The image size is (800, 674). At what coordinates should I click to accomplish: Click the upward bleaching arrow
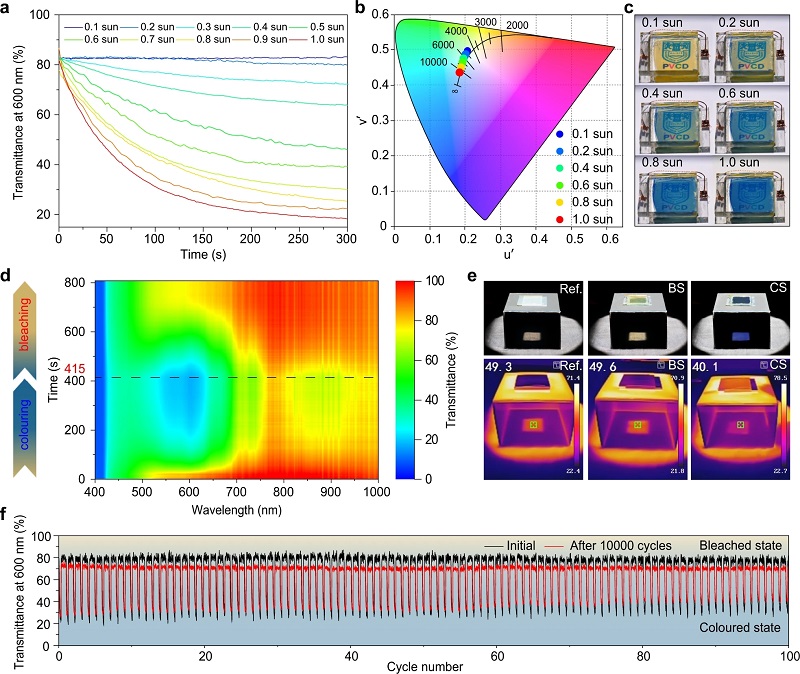click(x=26, y=326)
